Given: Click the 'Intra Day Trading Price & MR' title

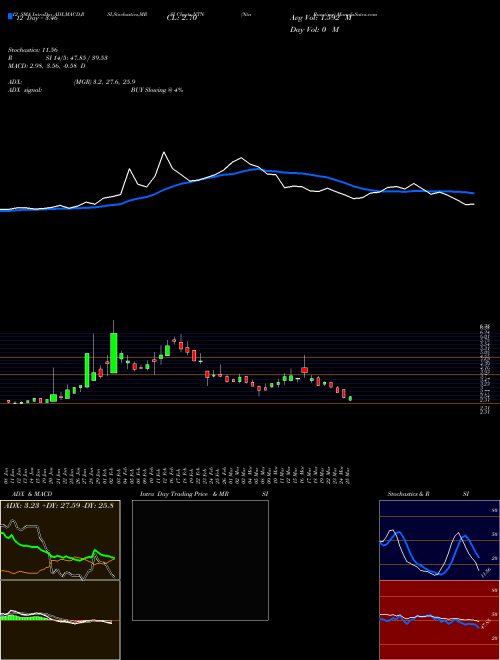Looking at the screenshot, I should click(184, 494).
